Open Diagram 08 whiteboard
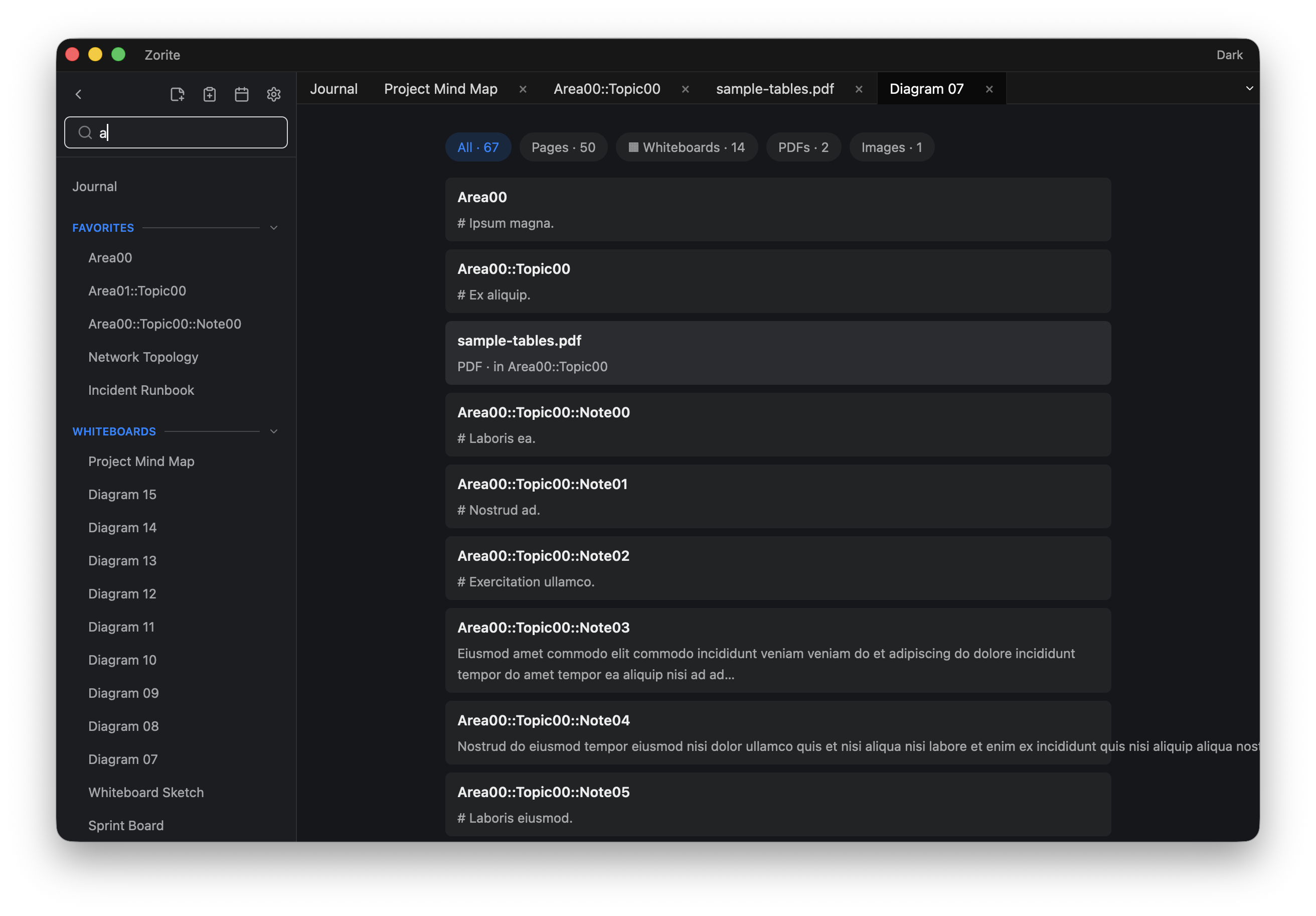This screenshot has width=1316, height=916. 123,726
